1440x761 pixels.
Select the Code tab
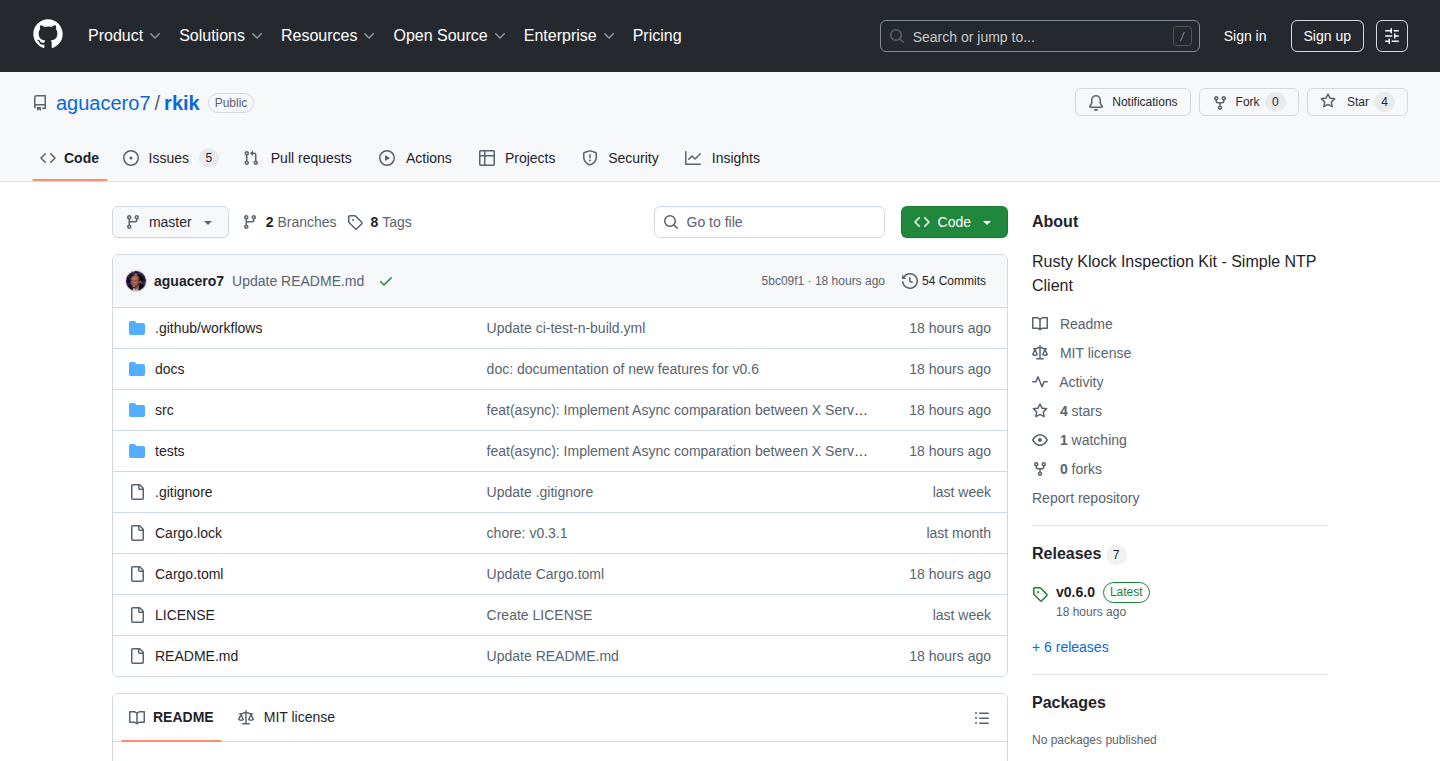(70, 158)
